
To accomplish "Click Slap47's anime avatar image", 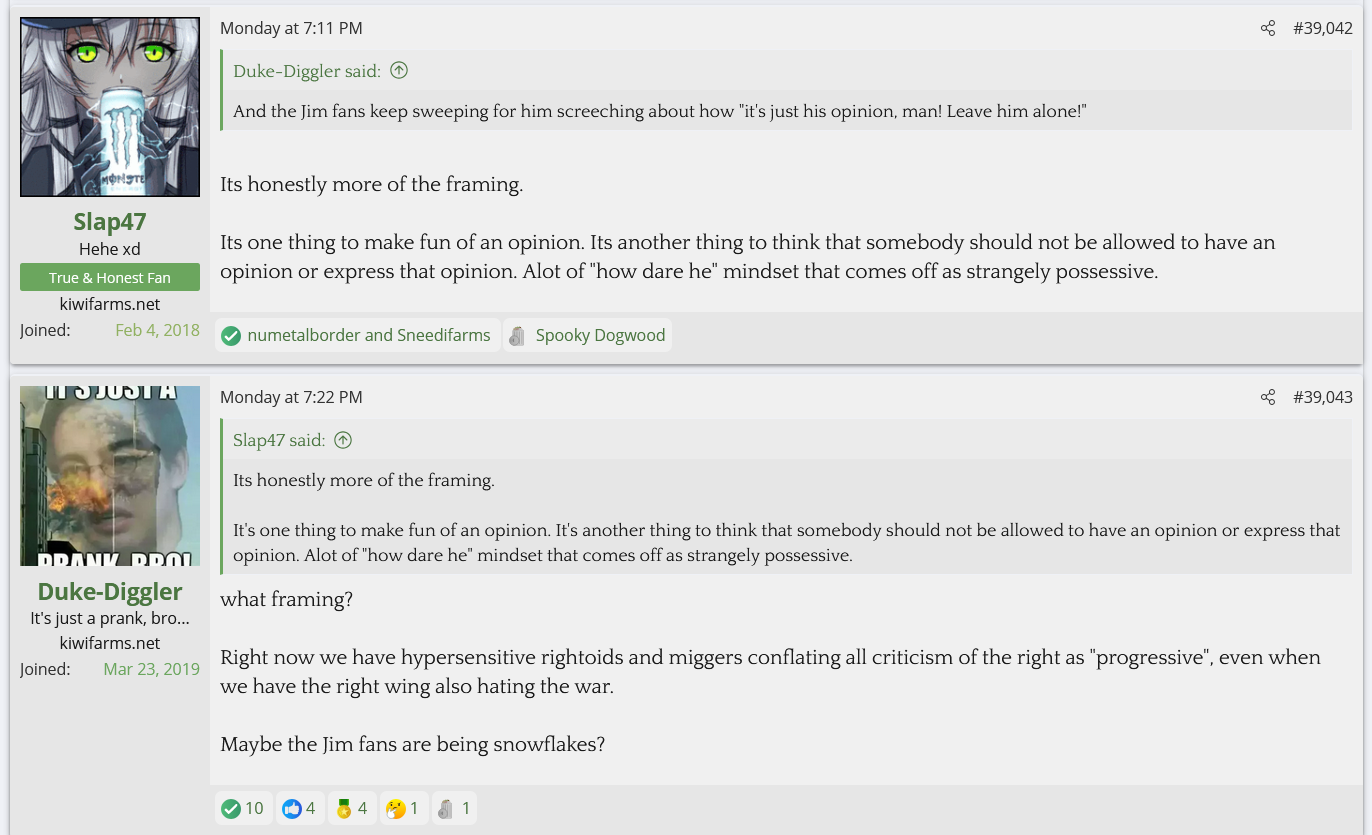I will tap(110, 107).
